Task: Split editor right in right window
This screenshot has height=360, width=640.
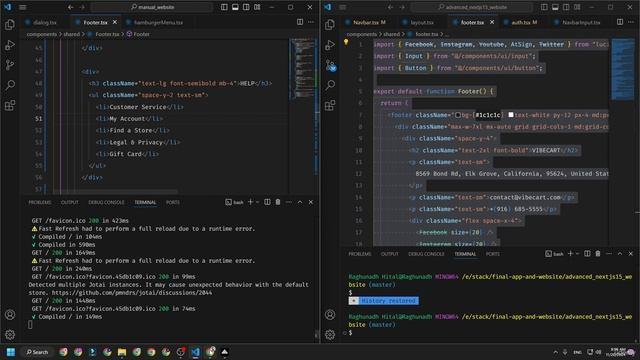Action: (620, 22)
